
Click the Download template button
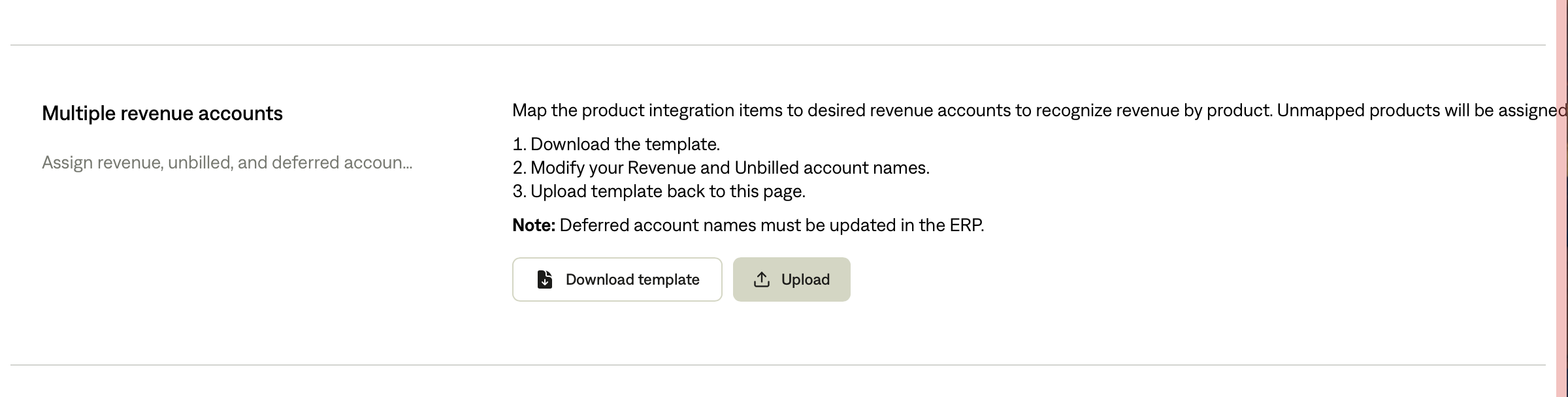pyautogui.click(x=617, y=279)
